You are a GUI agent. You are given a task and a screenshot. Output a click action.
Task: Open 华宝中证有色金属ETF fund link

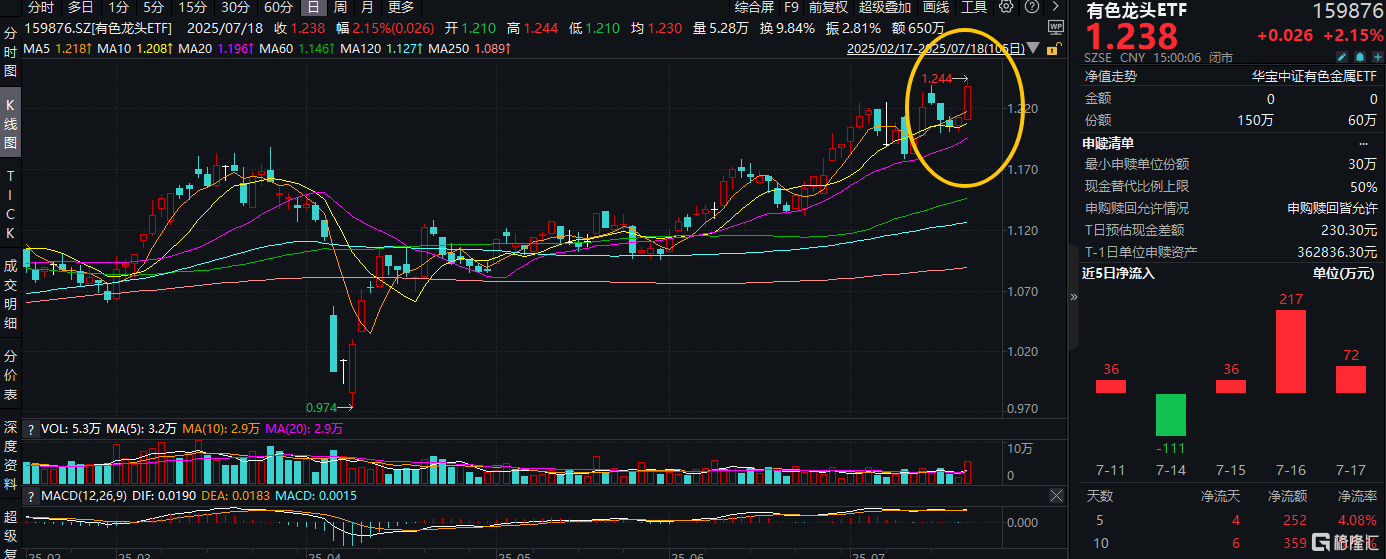[x=1315, y=75]
